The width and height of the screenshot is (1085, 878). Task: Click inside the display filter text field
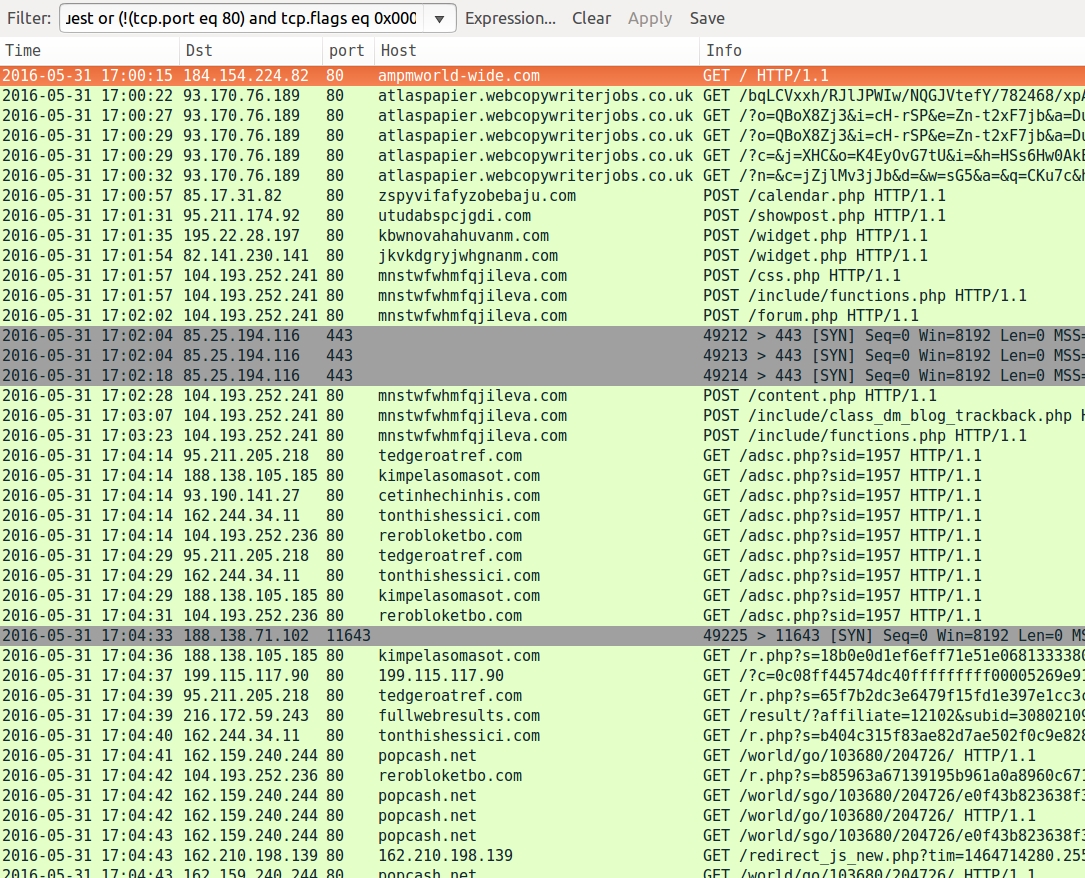240,18
